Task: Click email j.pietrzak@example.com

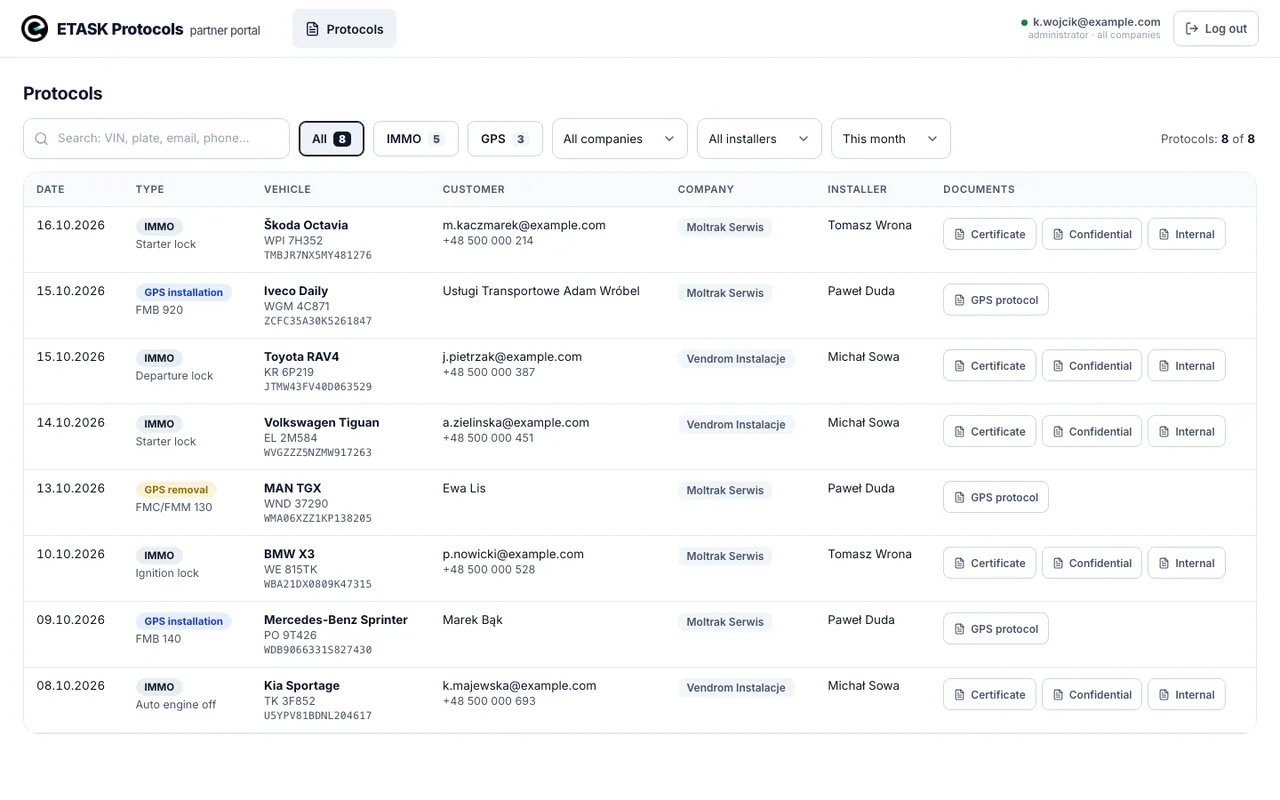Action: [512, 357]
